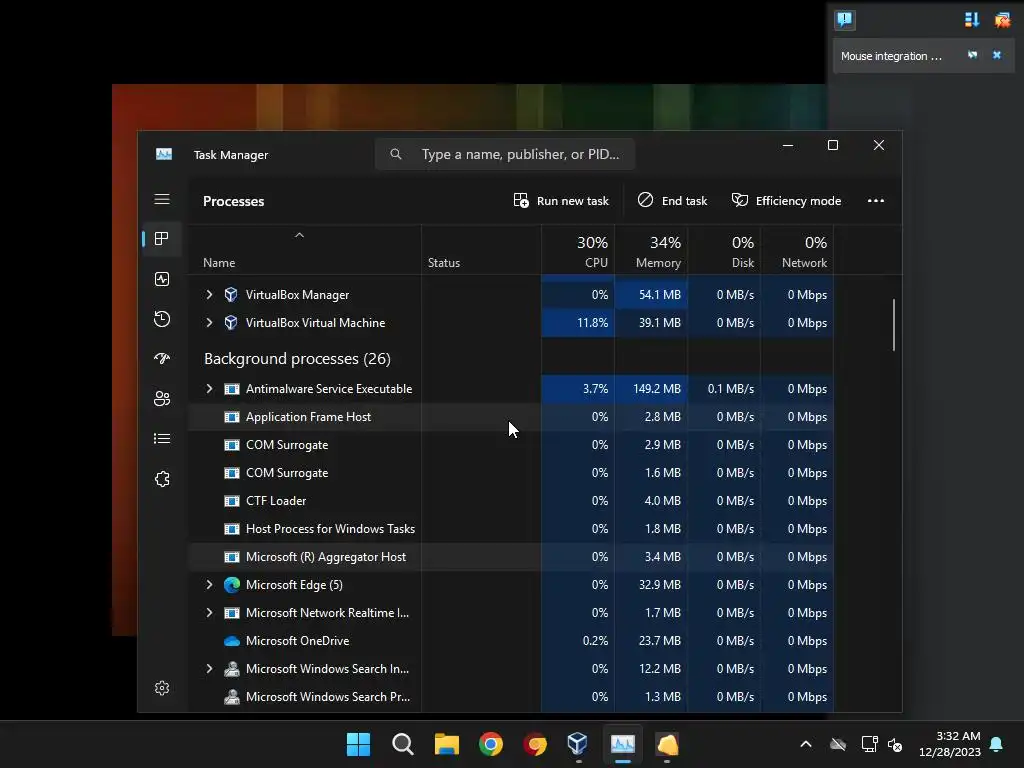Select the CTF Loader process row
Screen dimensions: 1024x768
pyautogui.click(x=511, y=501)
